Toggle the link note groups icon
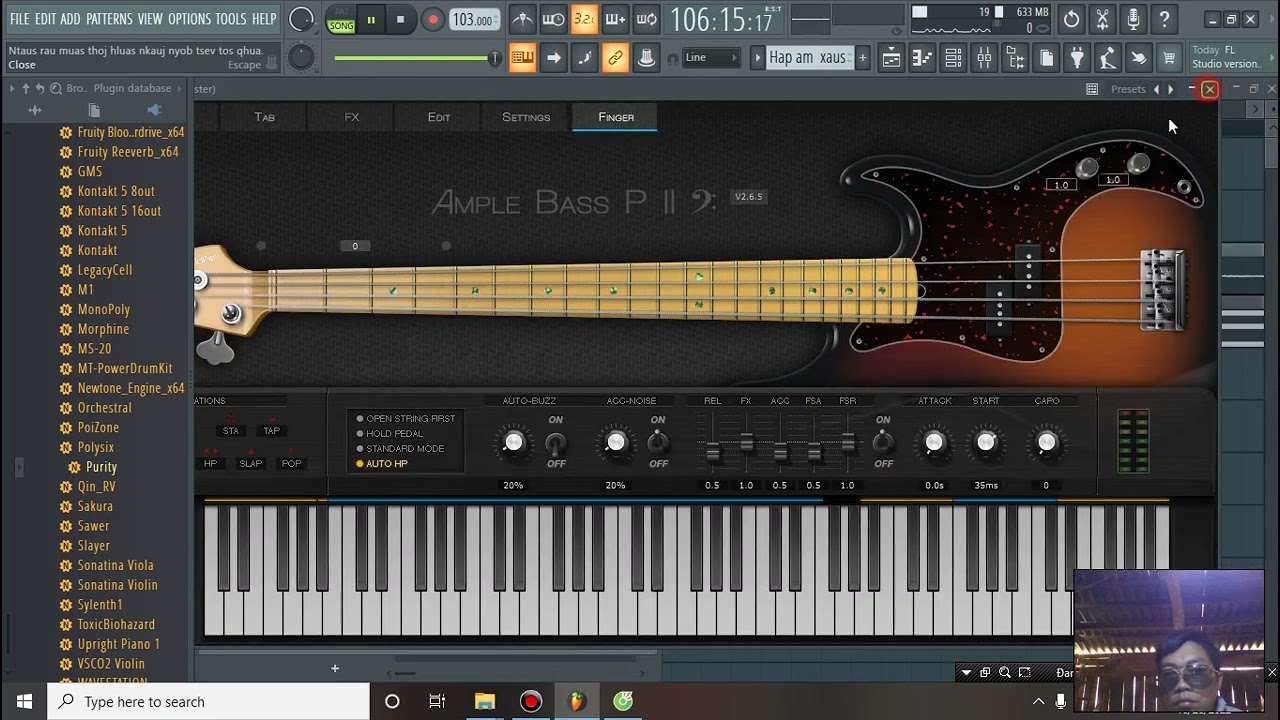 (615, 58)
